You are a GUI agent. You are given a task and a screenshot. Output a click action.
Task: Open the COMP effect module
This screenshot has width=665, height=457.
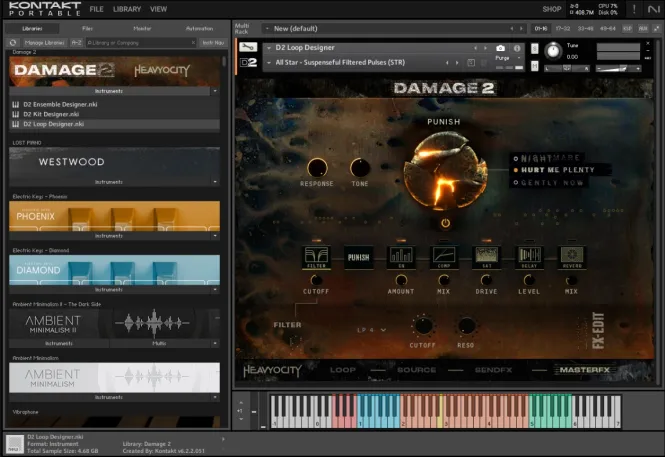pyautogui.click(x=444, y=257)
